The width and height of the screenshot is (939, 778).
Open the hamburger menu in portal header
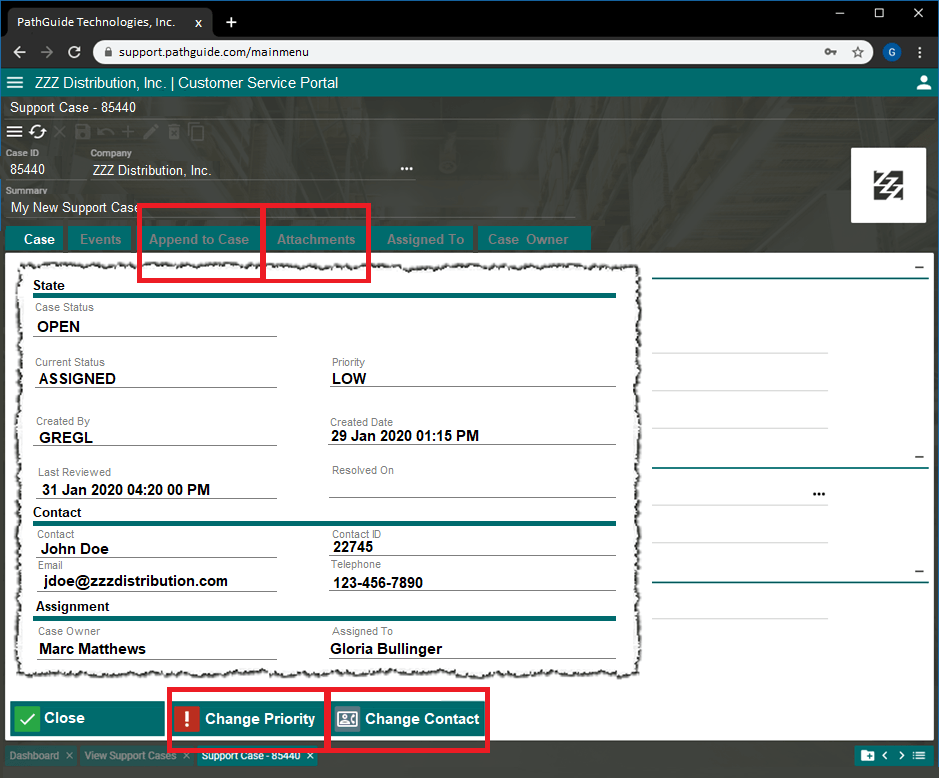pyautogui.click(x=15, y=83)
